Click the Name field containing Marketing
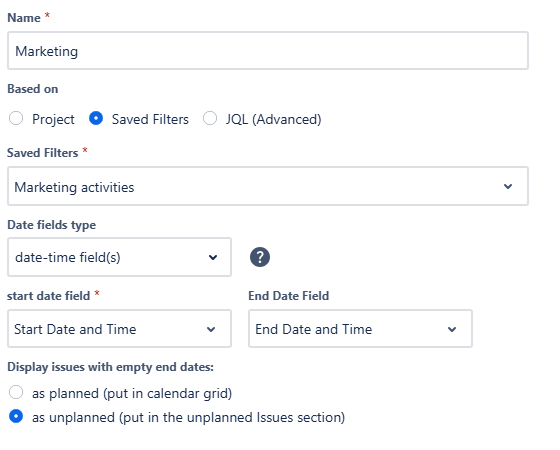560x450 pixels. click(268, 51)
